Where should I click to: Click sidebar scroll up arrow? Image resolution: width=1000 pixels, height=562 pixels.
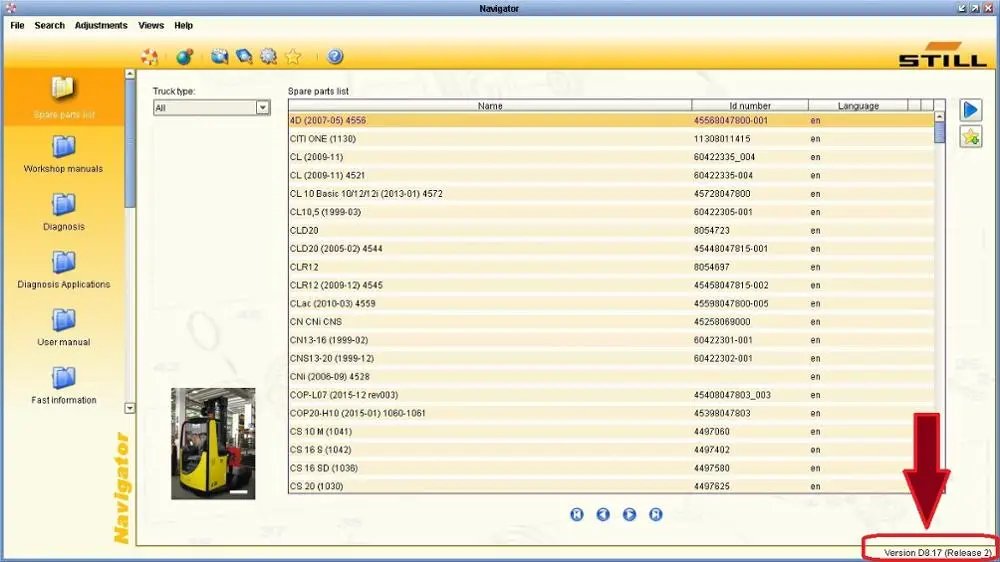pyautogui.click(x=130, y=74)
